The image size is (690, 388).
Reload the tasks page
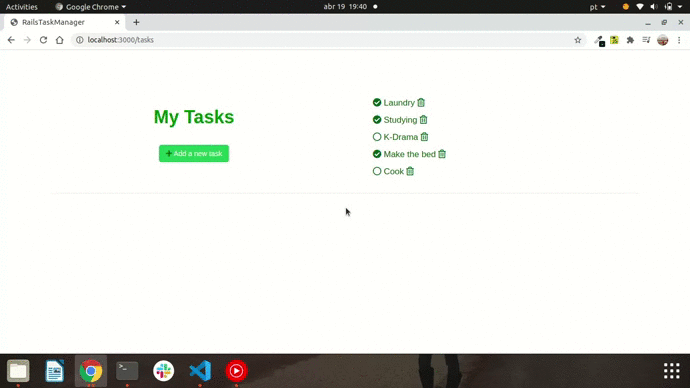point(43,40)
